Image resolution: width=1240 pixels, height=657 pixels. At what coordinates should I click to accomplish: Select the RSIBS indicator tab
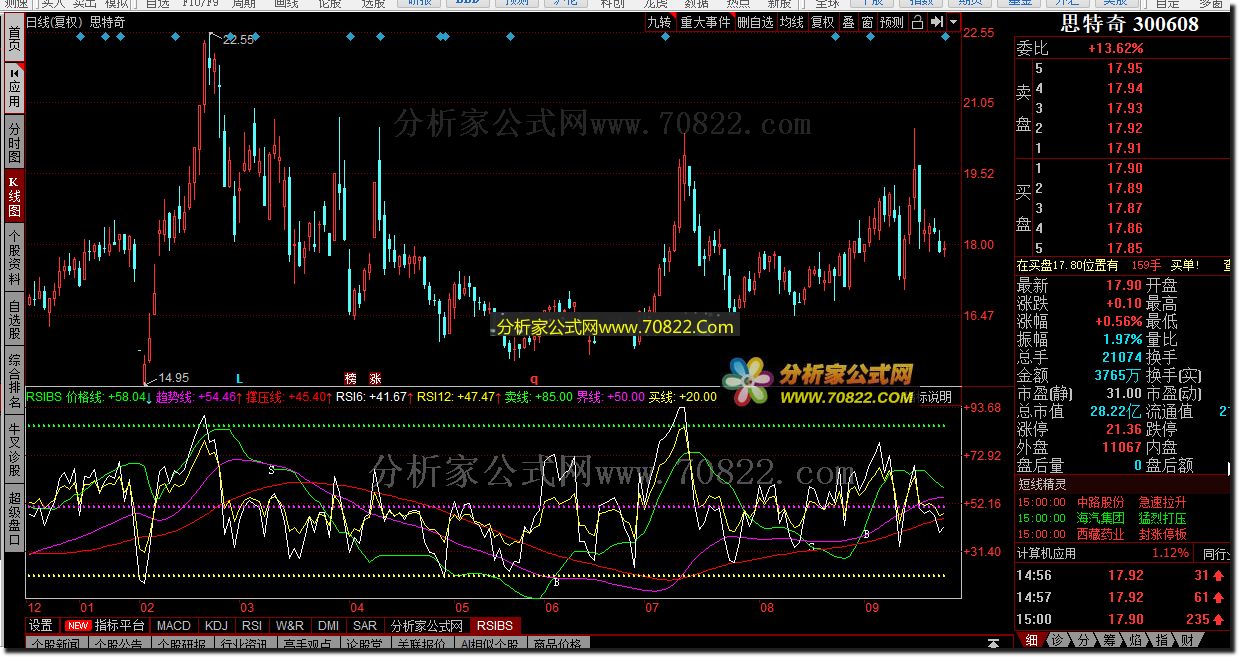[495, 626]
